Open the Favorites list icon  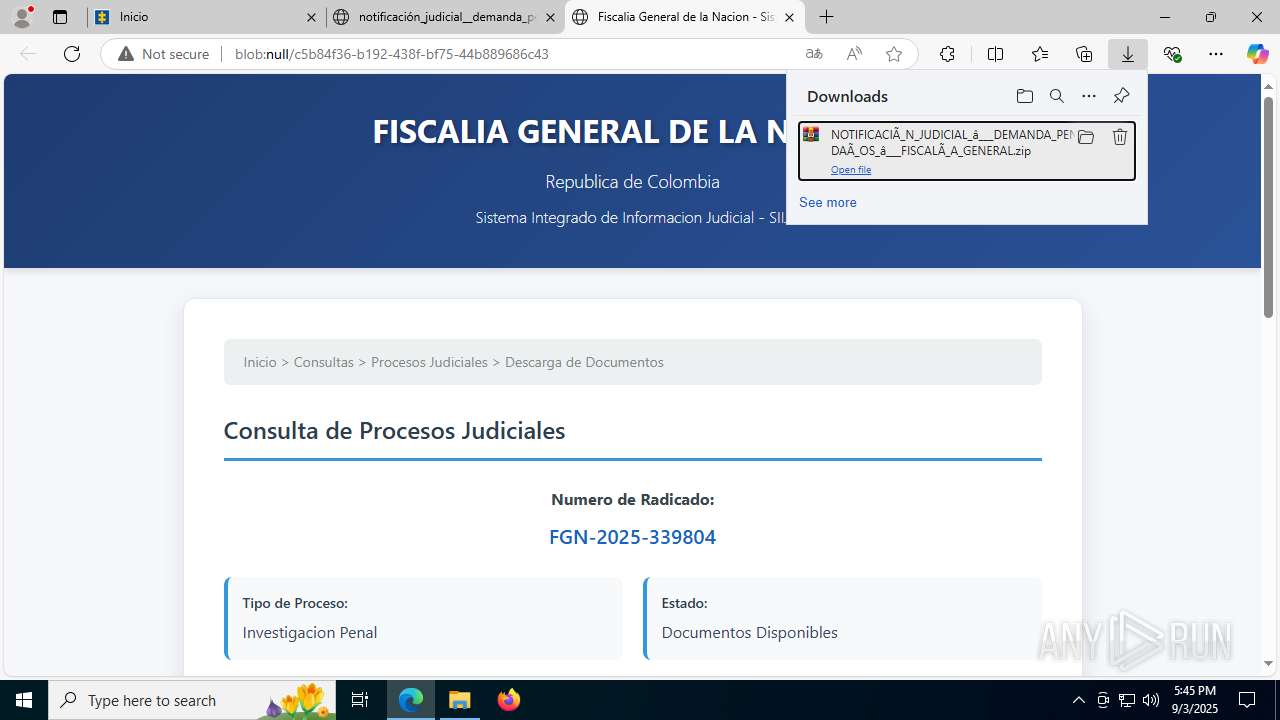(1040, 54)
